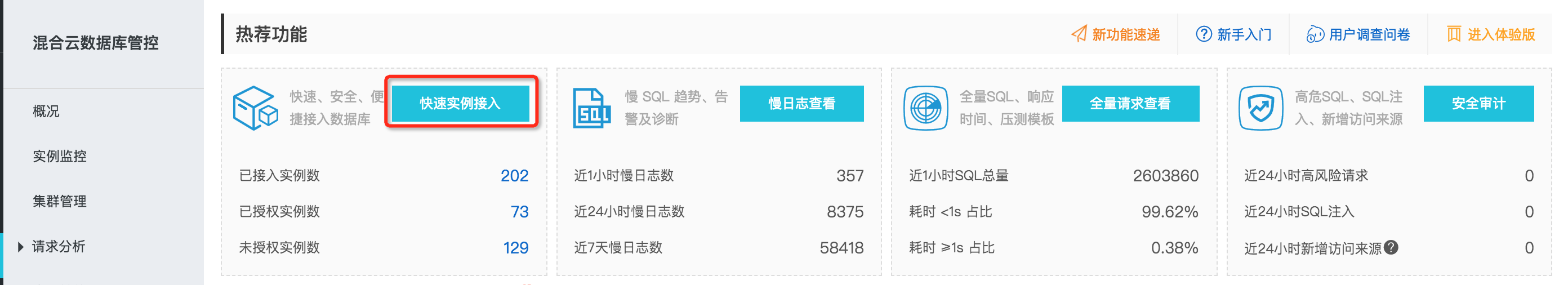Open 实例监控 in the sidebar
The height and width of the screenshot is (285, 1568).
coord(60,157)
